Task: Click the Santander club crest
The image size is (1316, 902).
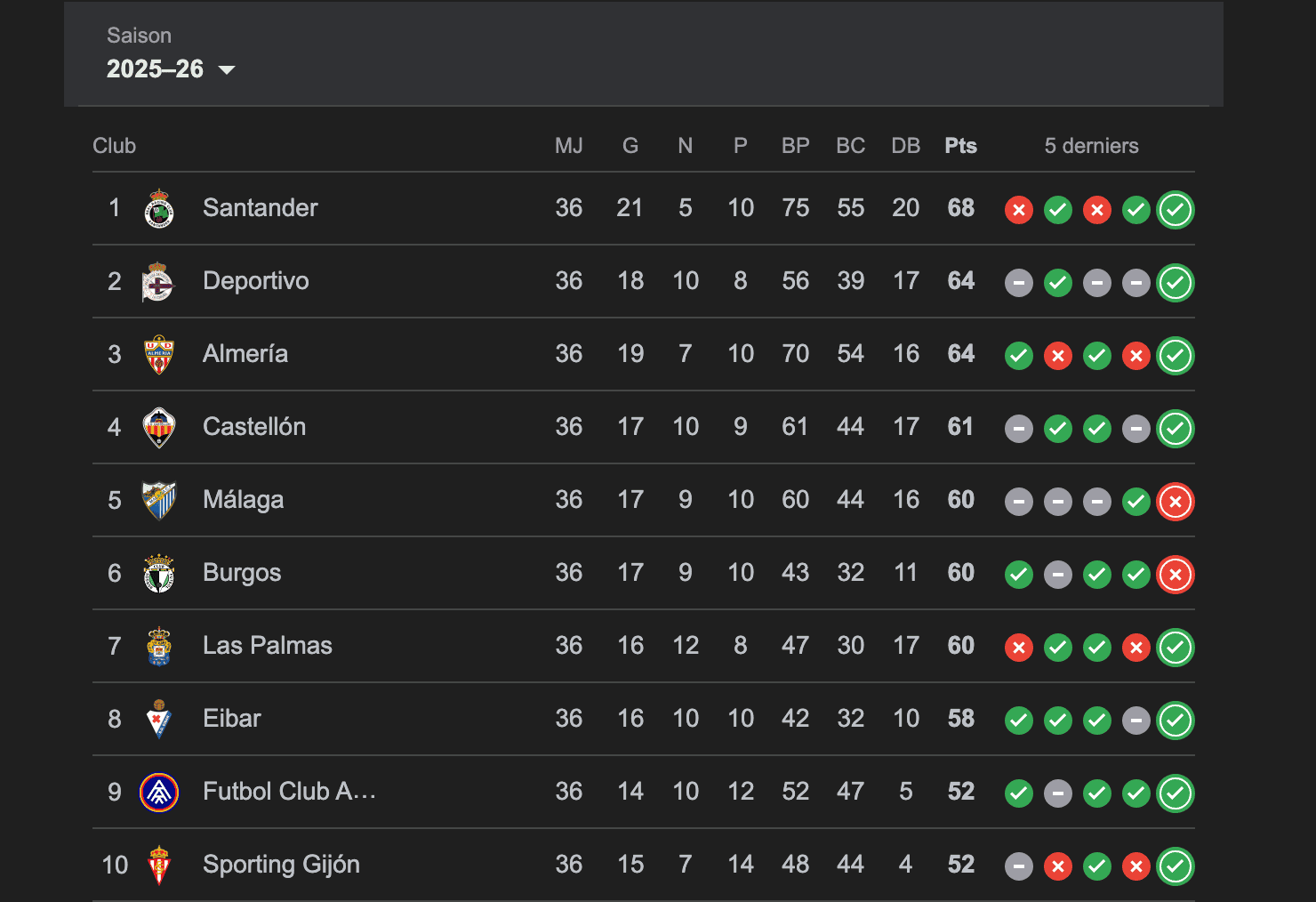Action: pyautogui.click(x=159, y=209)
